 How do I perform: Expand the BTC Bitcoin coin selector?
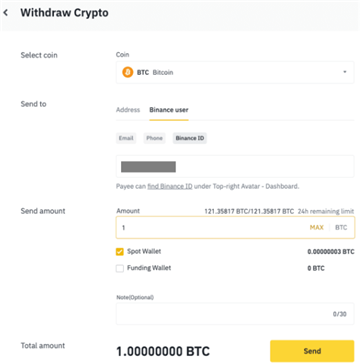235,72
